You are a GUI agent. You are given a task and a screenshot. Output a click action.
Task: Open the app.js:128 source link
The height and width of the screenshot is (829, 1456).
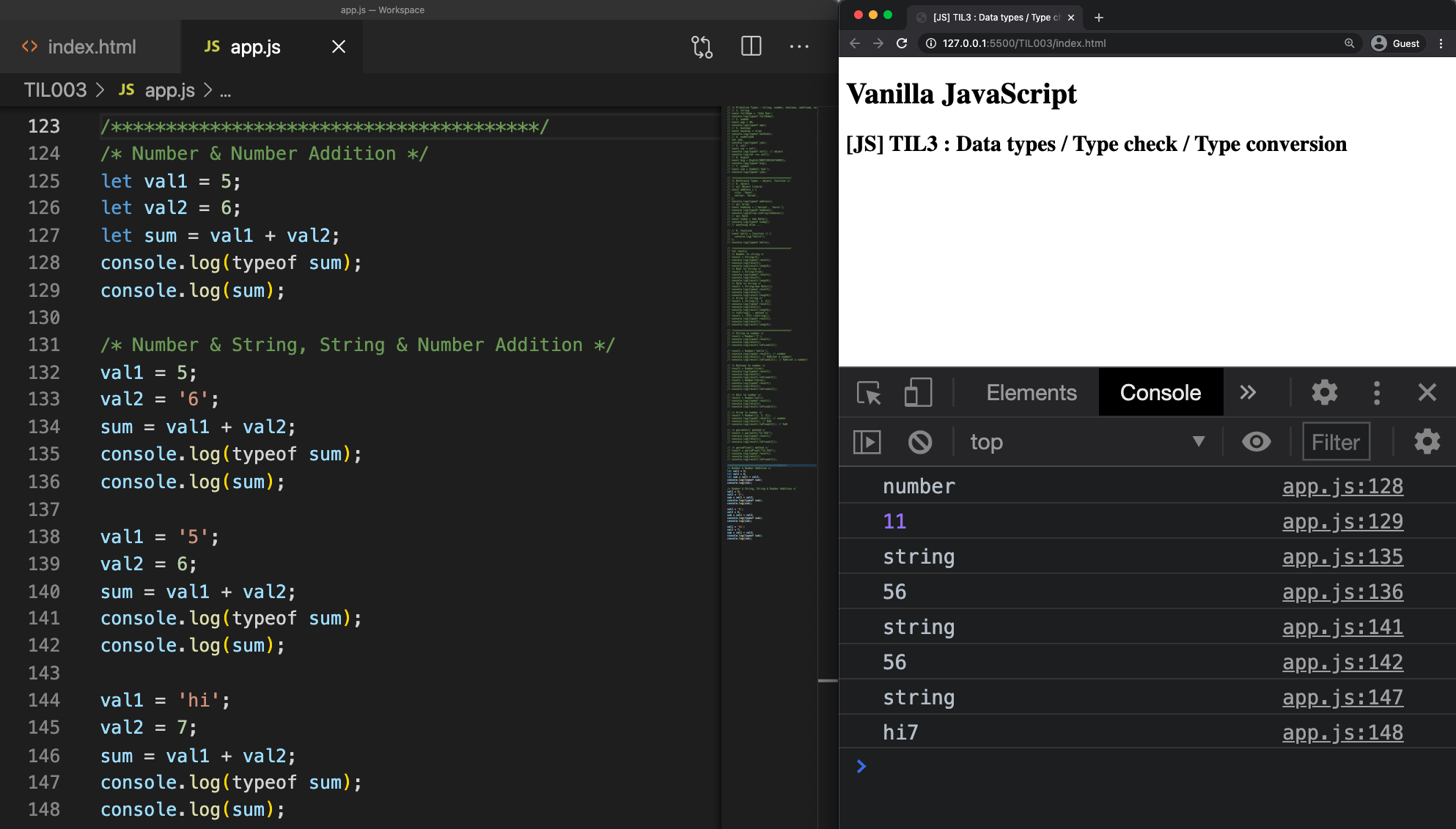(x=1342, y=487)
